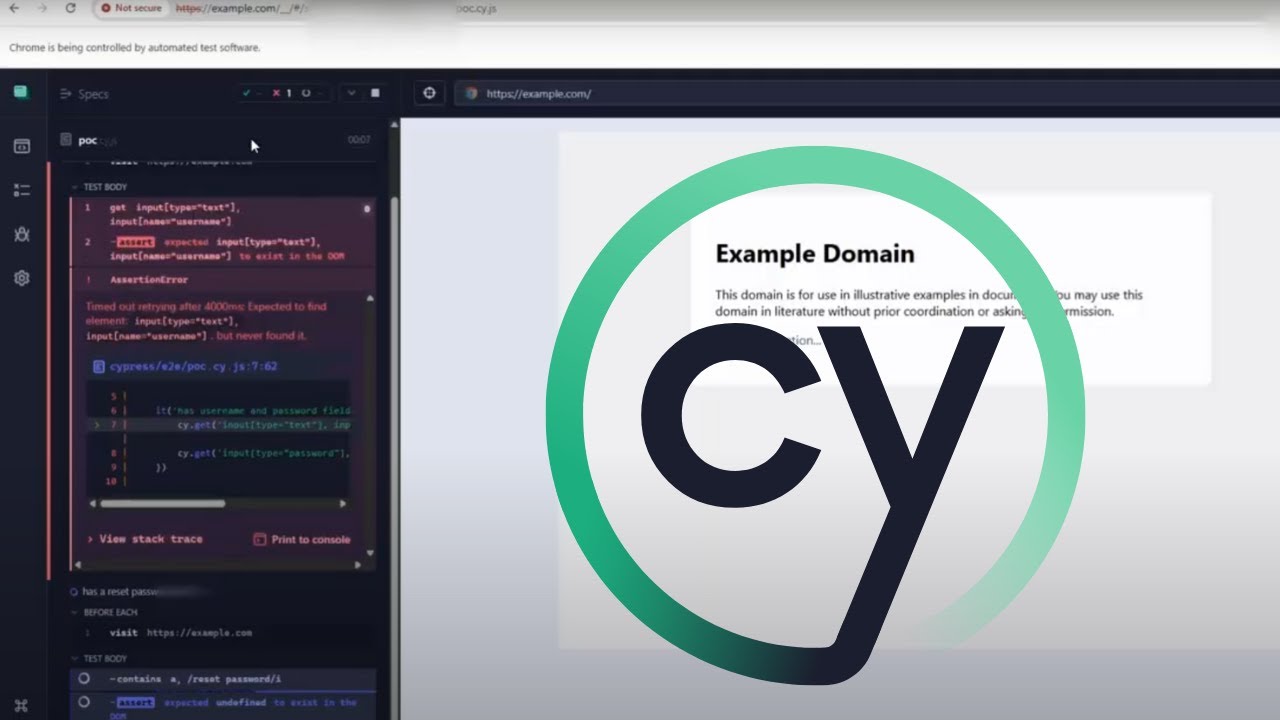
Task: Click the pin icon on get command row
Action: [x=367, y=208]
